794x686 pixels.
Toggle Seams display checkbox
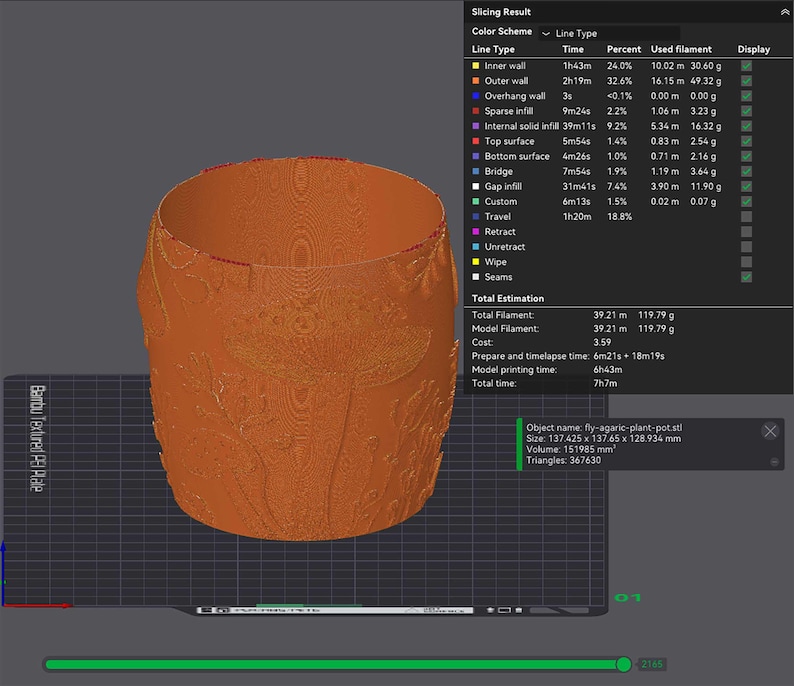pos(746,277)
